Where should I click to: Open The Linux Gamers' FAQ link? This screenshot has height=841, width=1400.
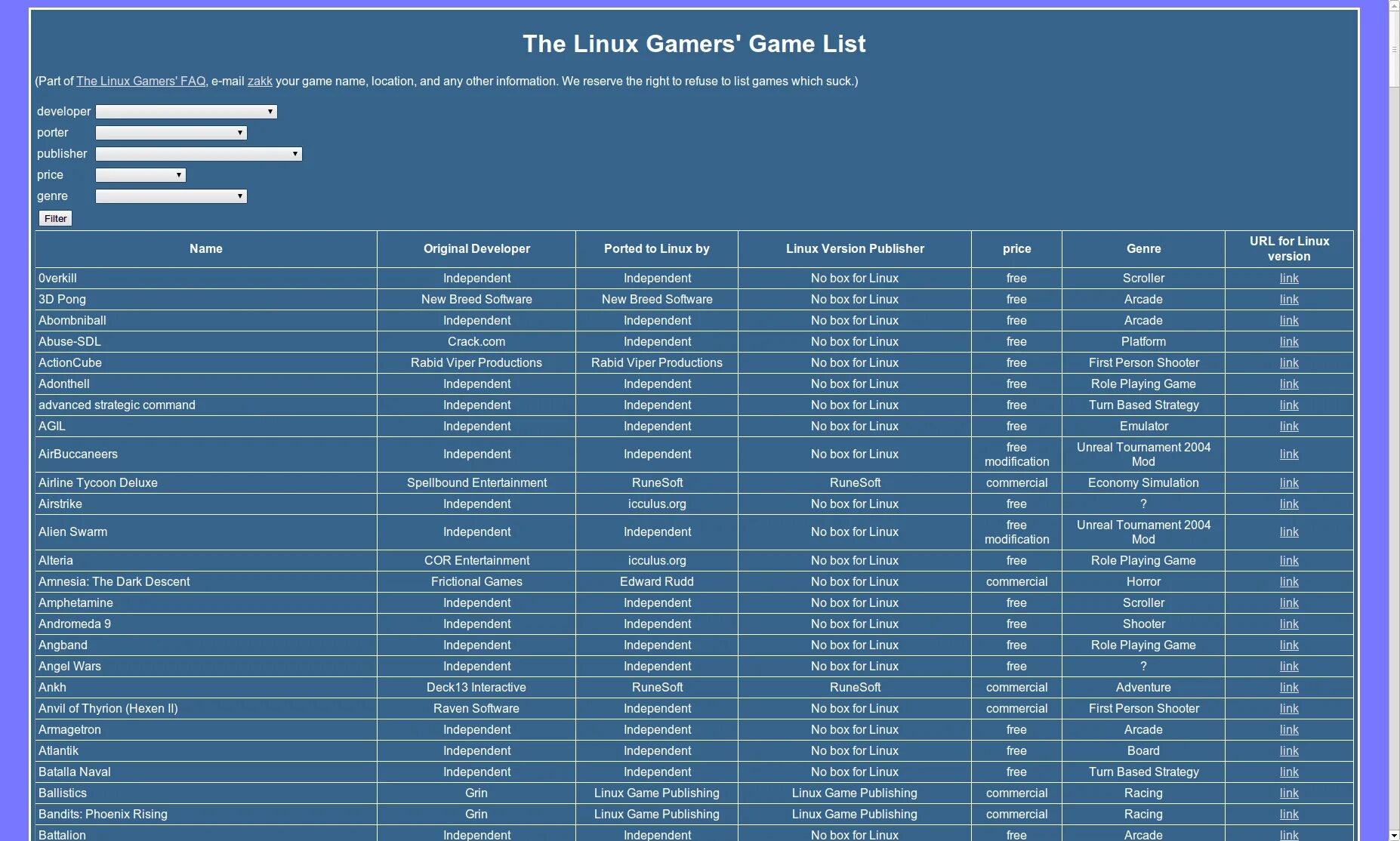[x=140, y=82]
